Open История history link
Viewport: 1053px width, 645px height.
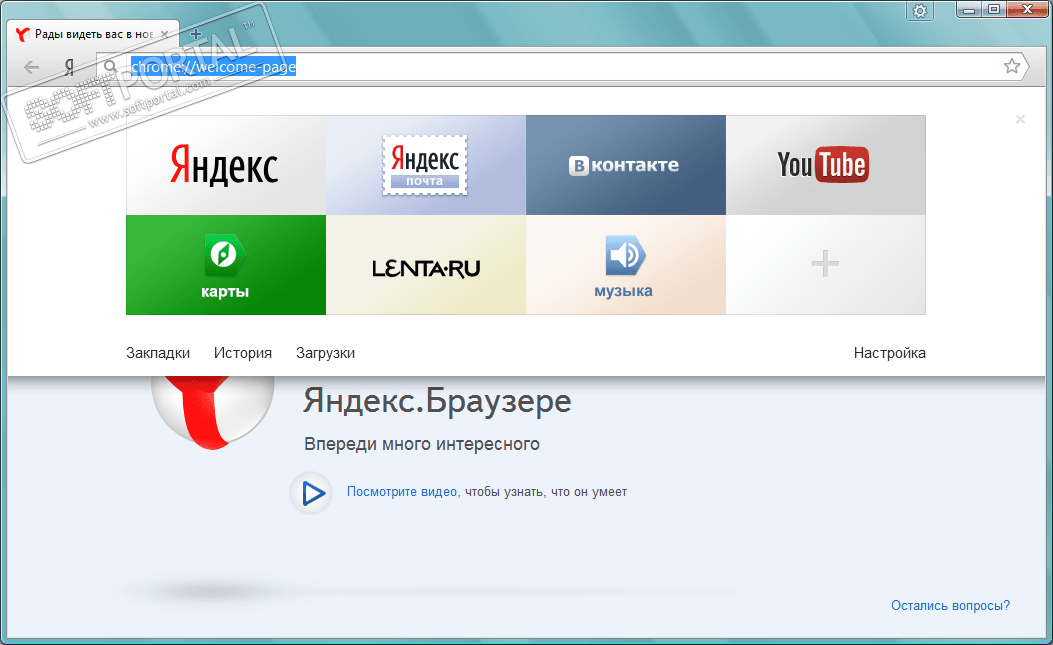click(x=242, y=353)
